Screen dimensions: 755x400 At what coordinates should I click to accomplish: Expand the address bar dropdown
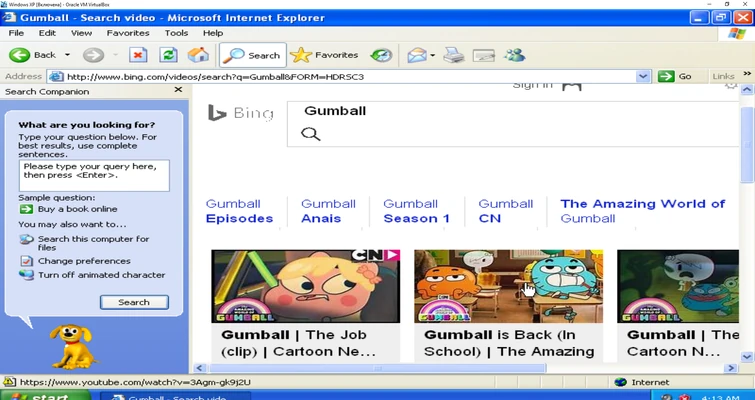point(643,77)
